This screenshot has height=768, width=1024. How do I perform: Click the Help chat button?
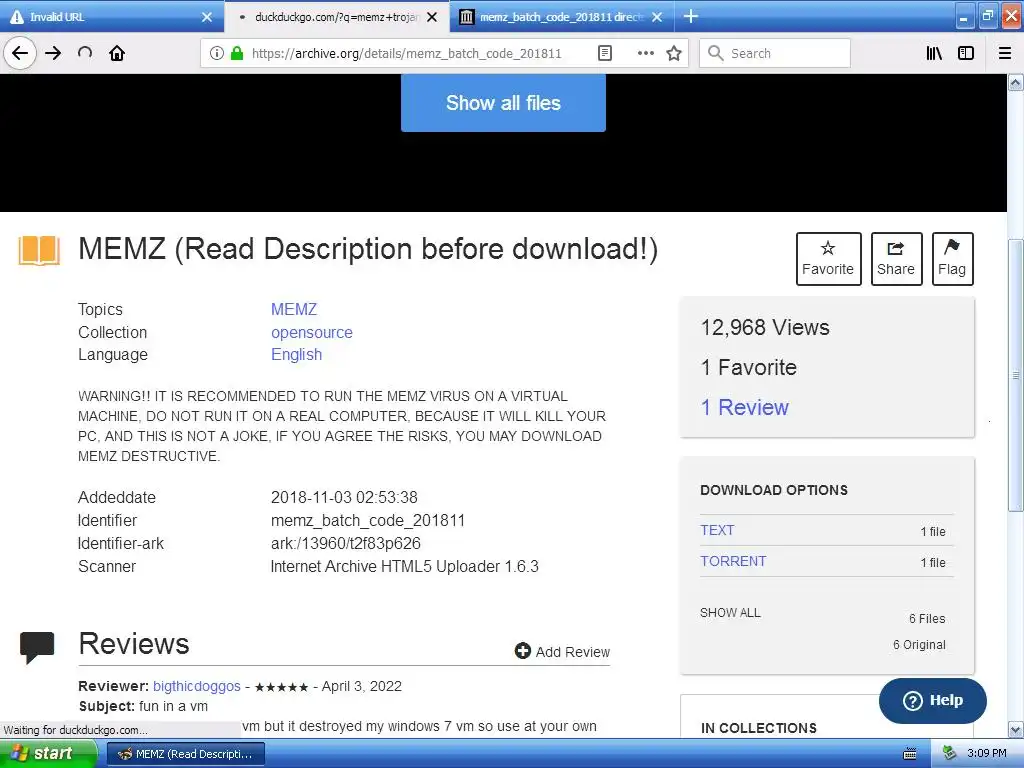pos(933,700)
